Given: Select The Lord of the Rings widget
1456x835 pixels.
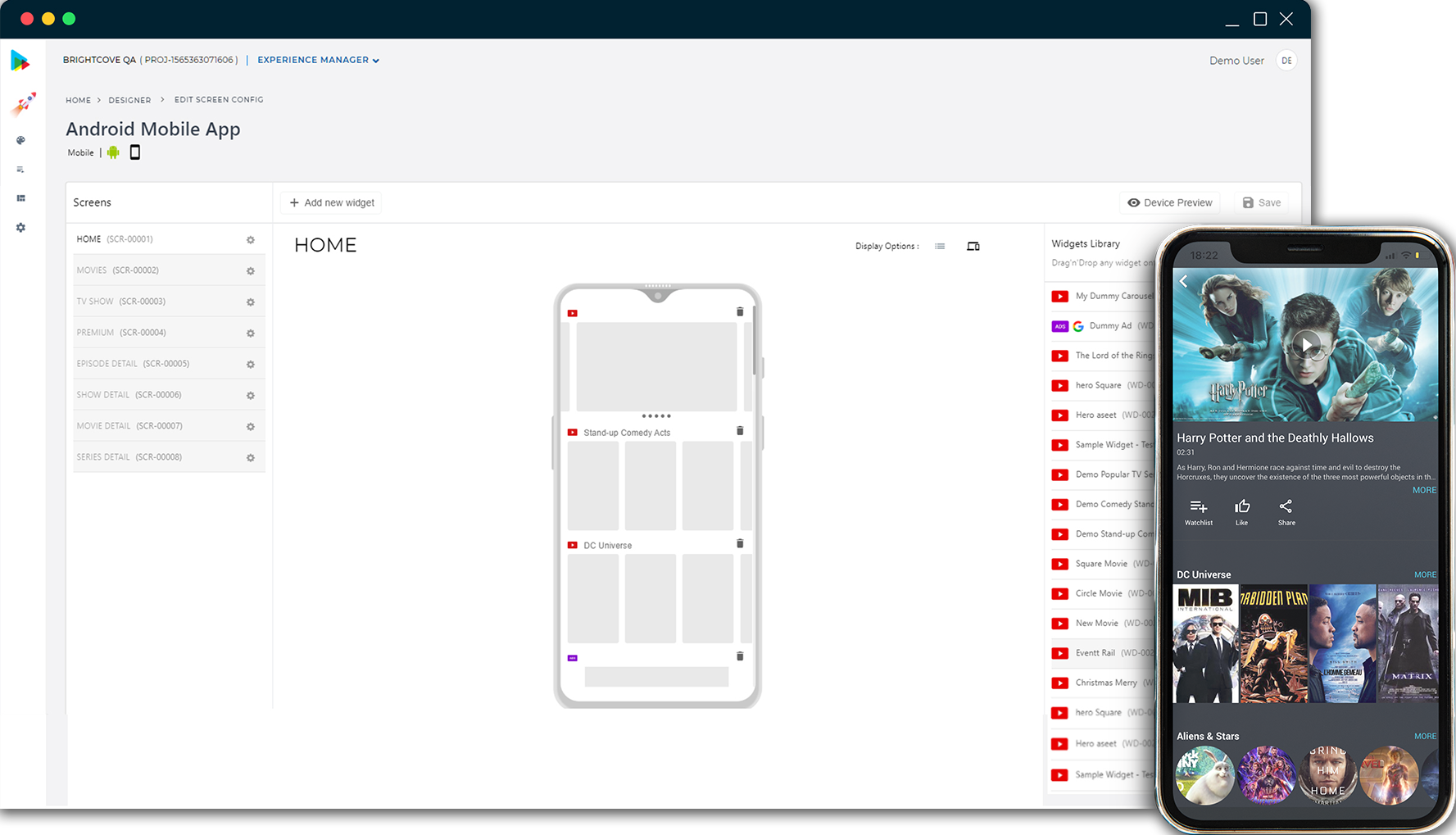Looking at the screenshot, I should pos(1103,356).
